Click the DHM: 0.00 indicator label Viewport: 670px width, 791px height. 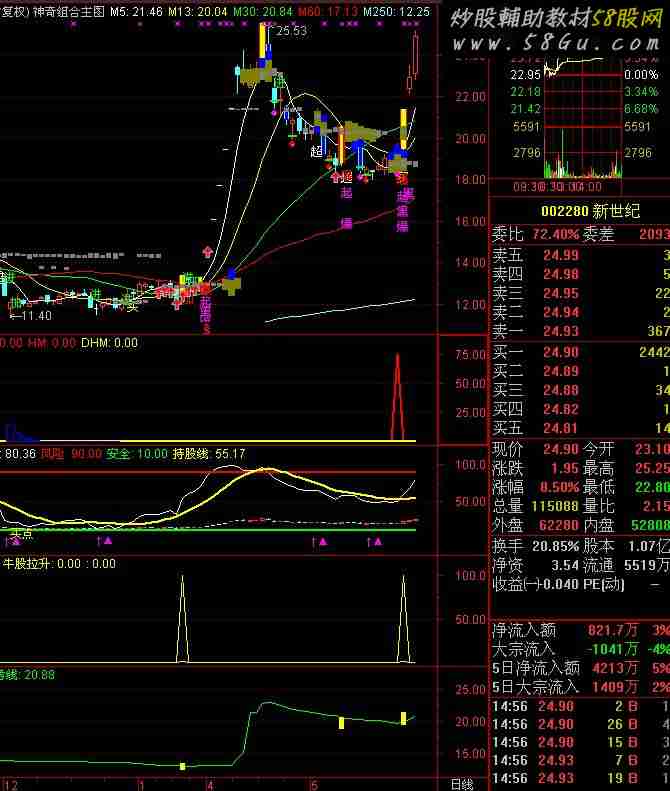point(109,343)
